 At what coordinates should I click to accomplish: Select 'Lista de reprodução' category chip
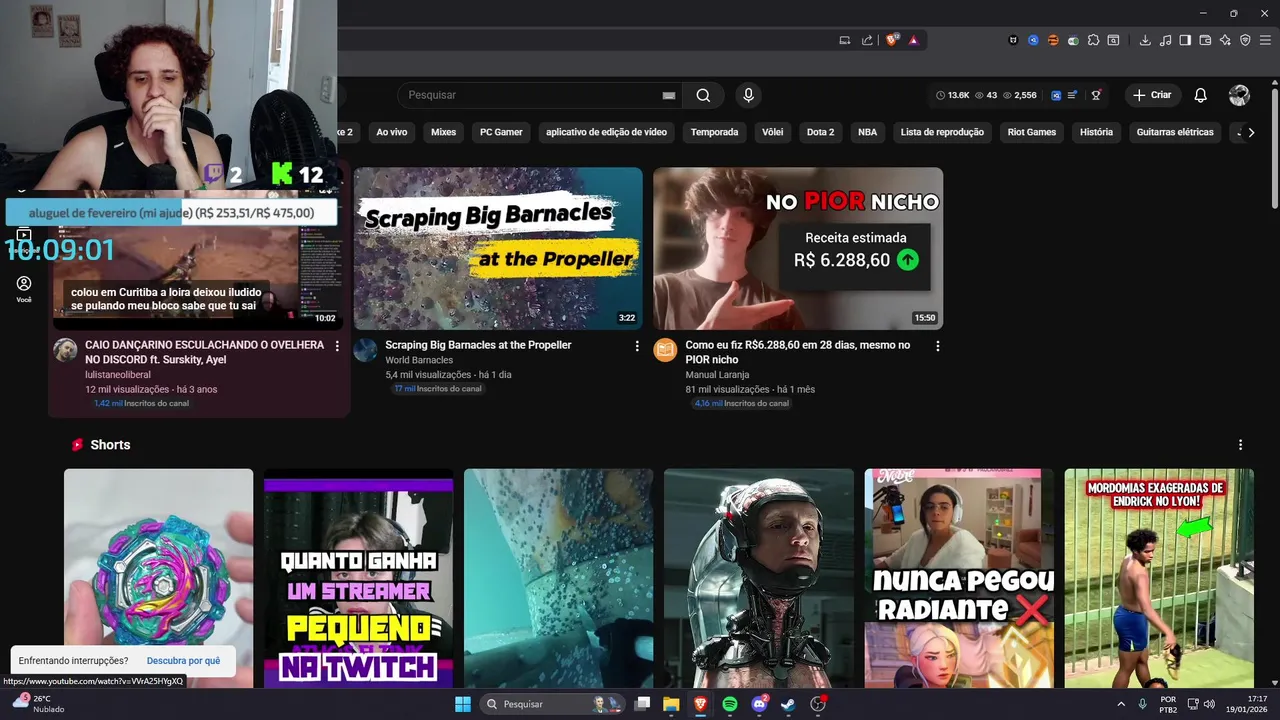(942, 132)
